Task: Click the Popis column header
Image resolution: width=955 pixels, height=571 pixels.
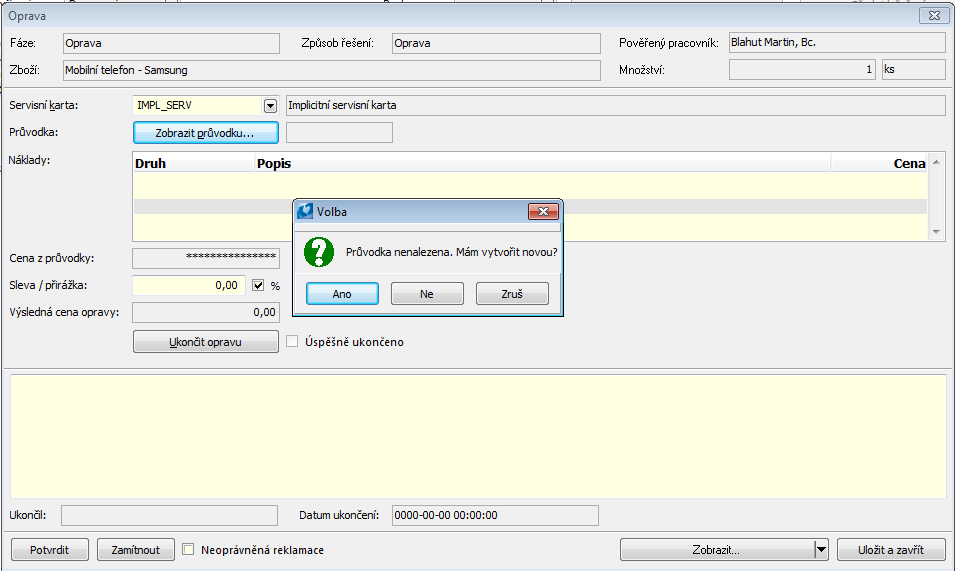Action: (x=543, y=163)
